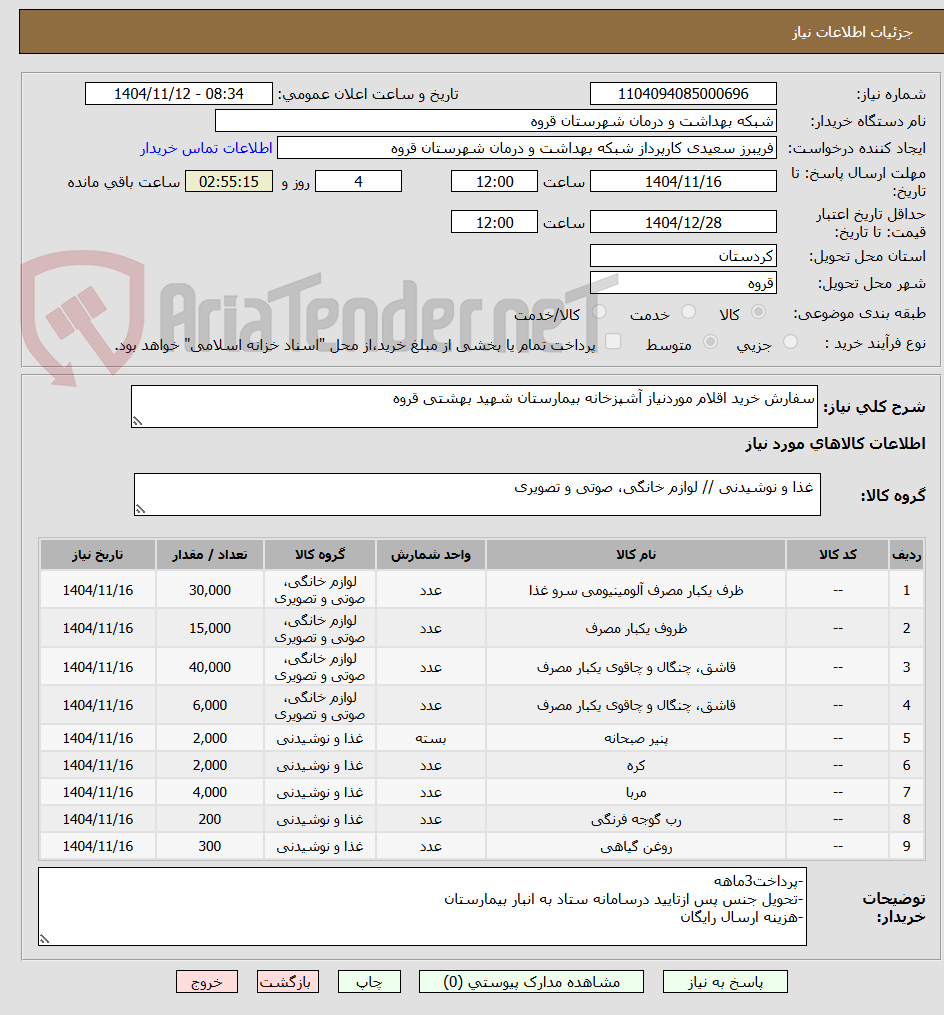Click the buyer organization name field
The image size is (944, 1015).
tap(496, 121)
